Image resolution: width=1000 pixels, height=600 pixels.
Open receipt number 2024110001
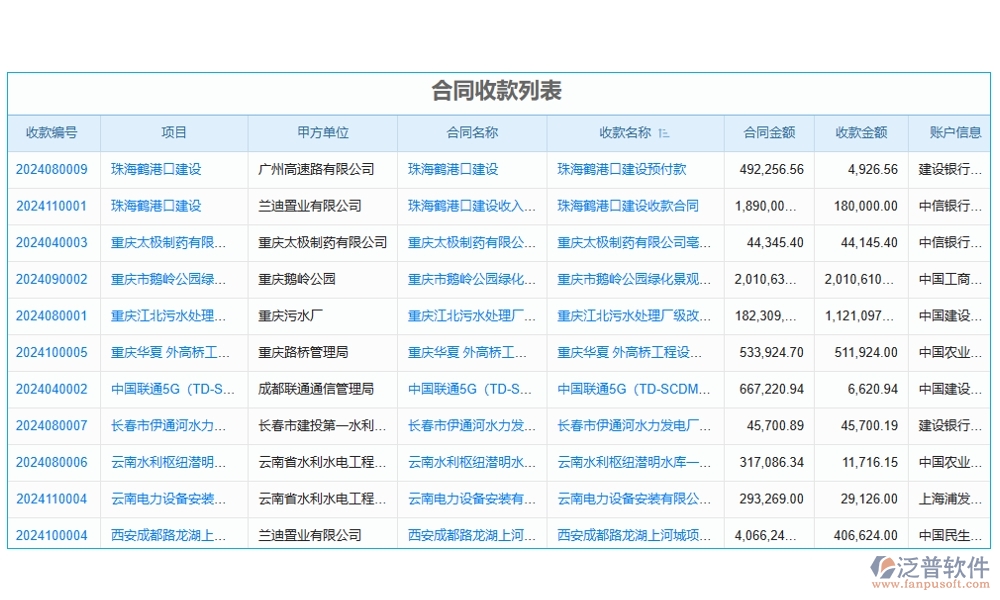pos(52,206)
